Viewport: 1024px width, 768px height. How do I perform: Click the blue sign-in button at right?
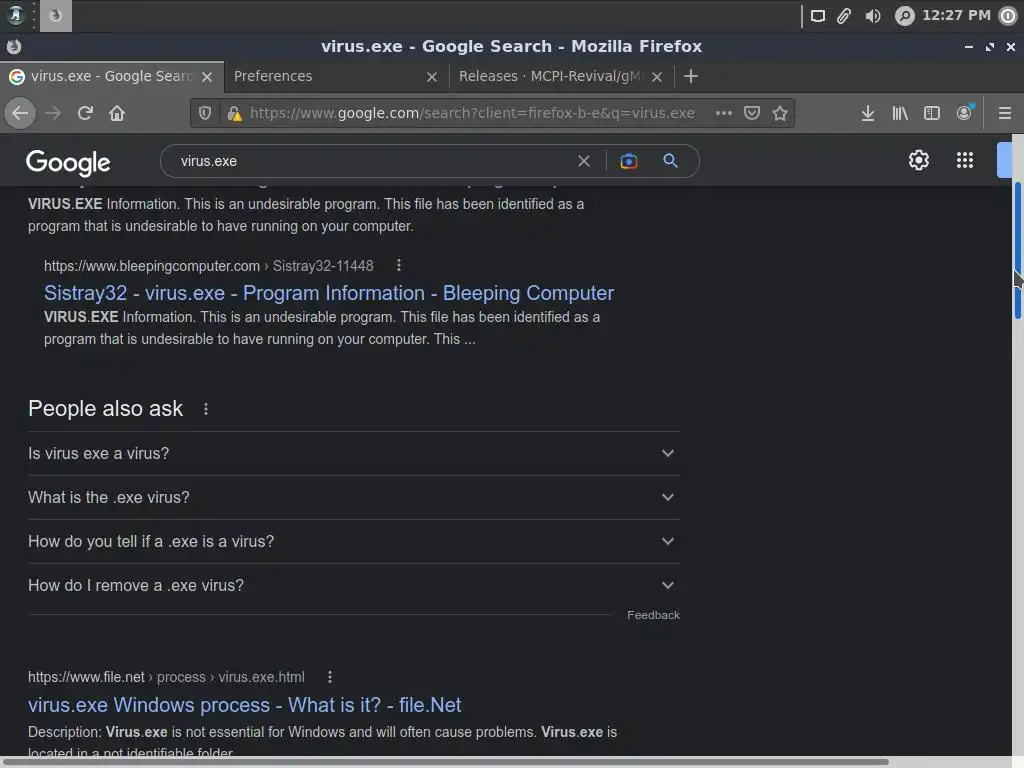[1004, 160]
